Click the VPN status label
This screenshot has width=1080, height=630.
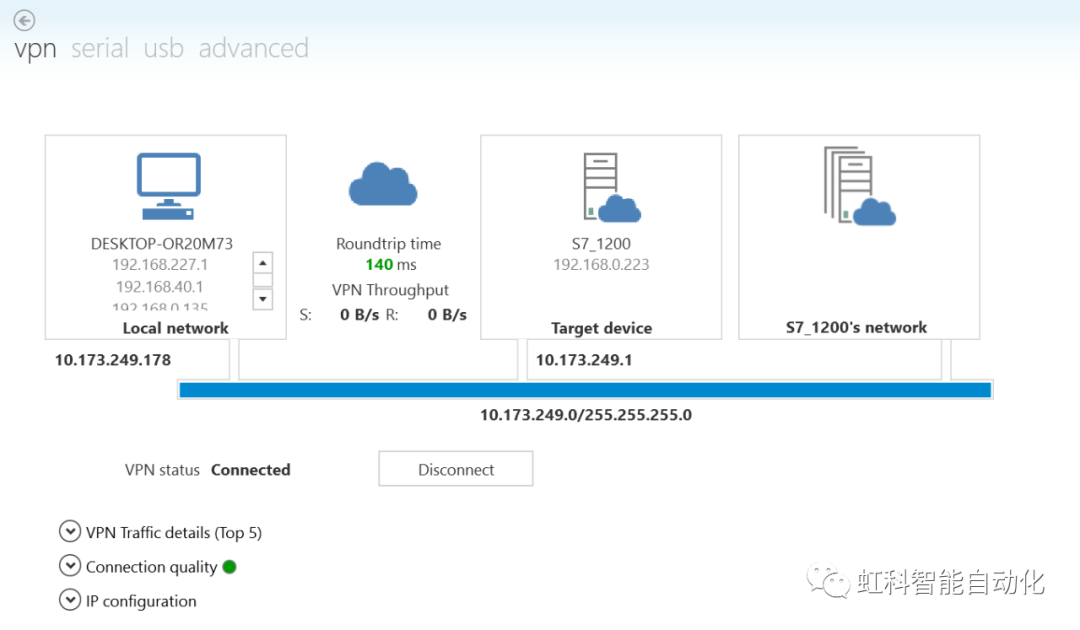coord(162,470)
